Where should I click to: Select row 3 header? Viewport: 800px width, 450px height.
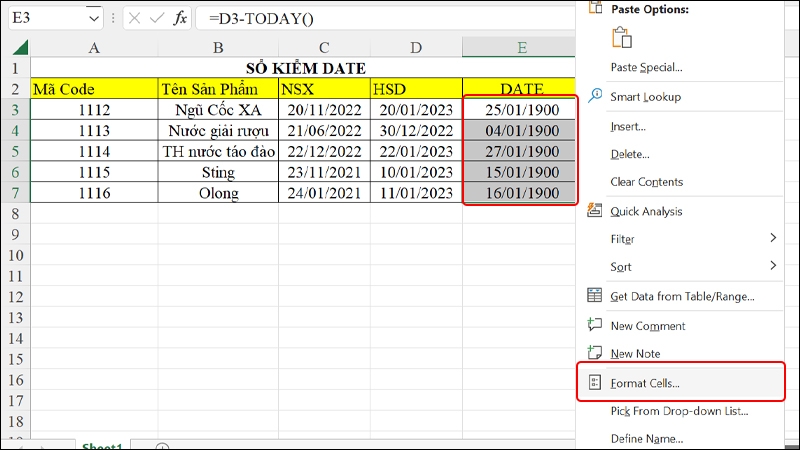click(15, 110)
